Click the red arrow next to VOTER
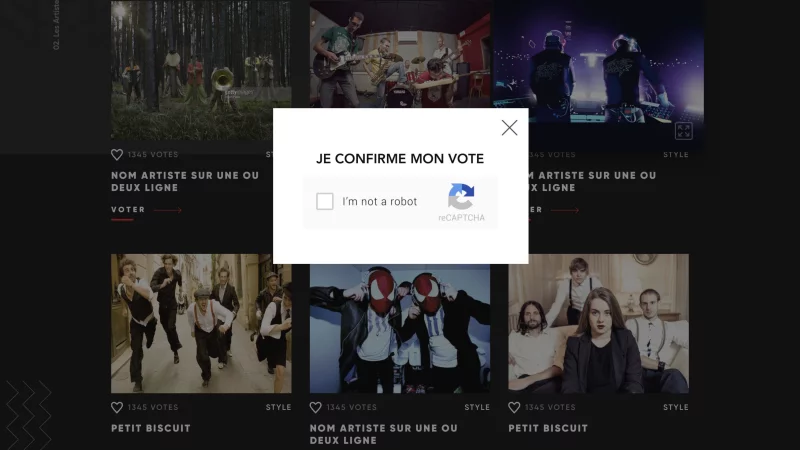800x450 pixels. pos(167,210)
